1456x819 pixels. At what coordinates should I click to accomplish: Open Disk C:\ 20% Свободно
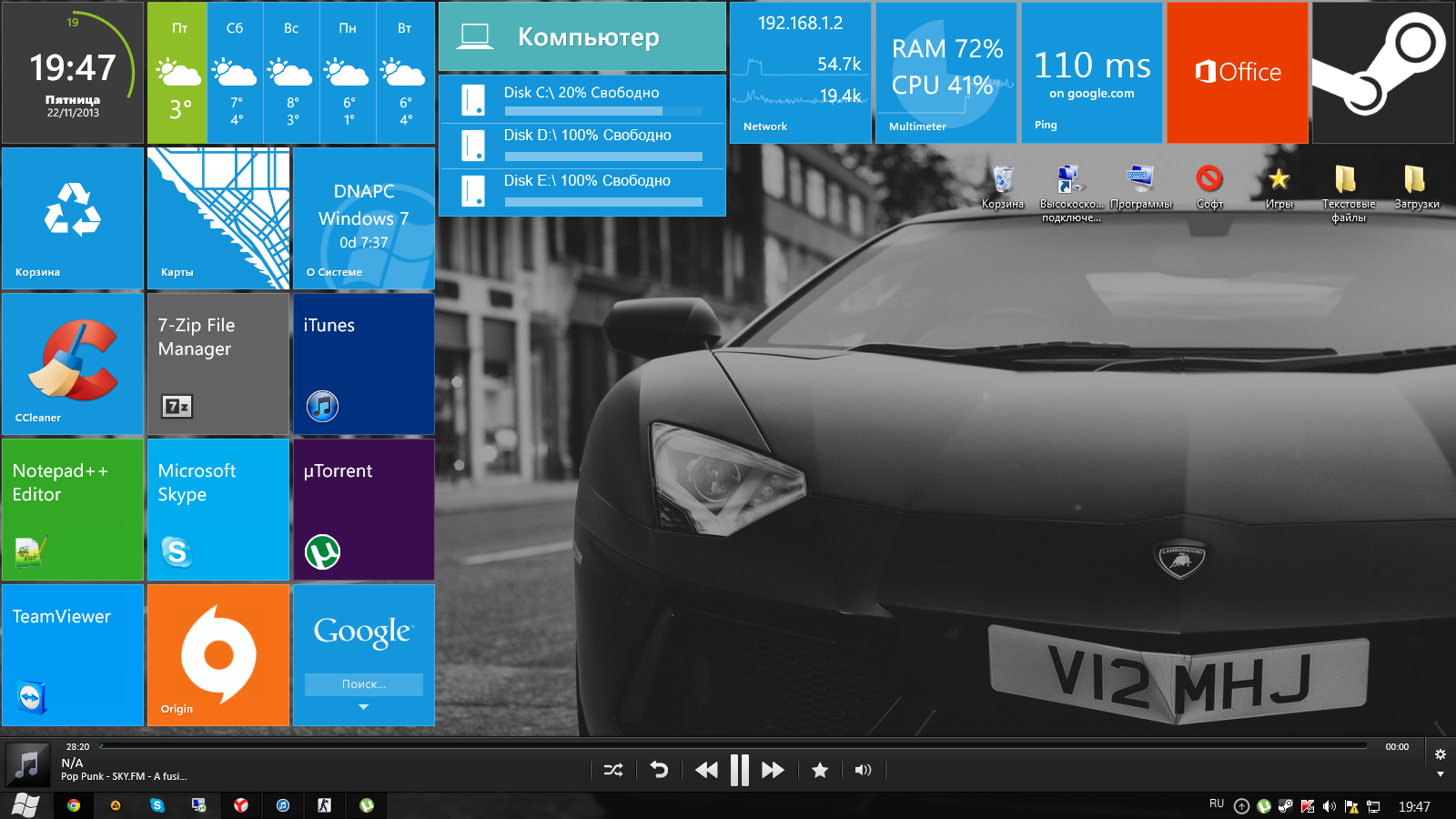pyautogui.click(x=582, y=100)
